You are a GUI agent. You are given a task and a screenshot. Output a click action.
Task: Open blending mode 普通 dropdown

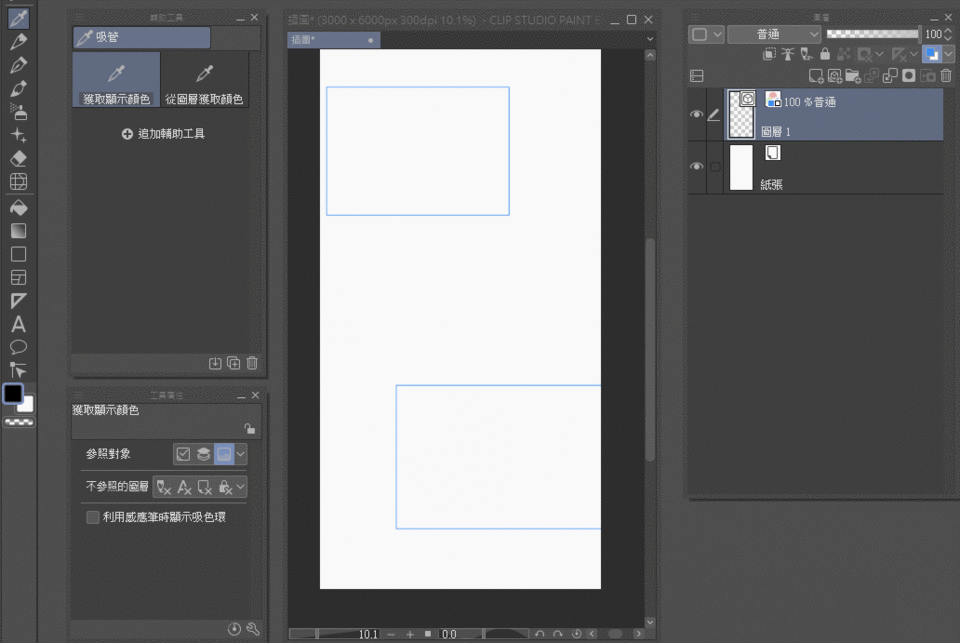774,34
